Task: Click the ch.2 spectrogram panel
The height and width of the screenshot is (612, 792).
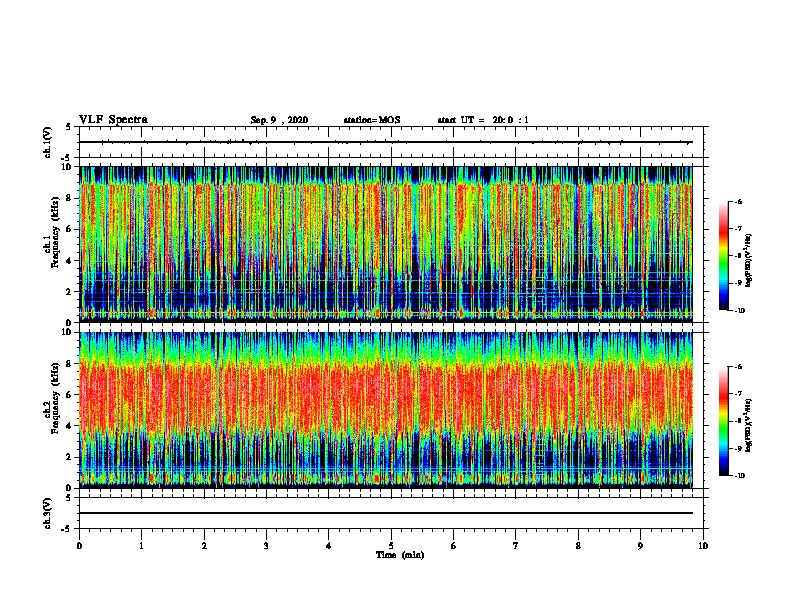Action: [386, 410]
